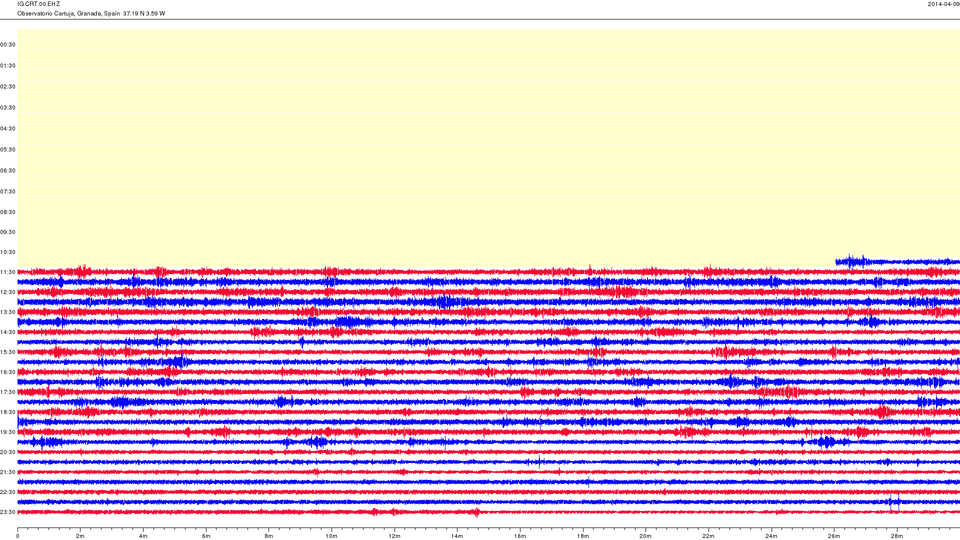Select the 01:30 row label
Viewport: 960px width, 540px height.
pos(8,66)
